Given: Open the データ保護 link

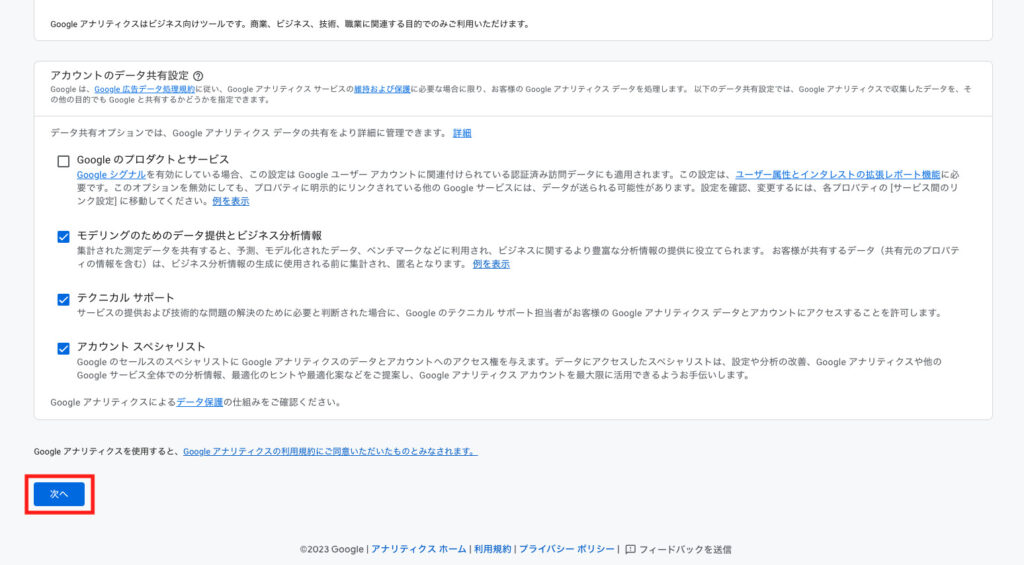Looking at the screenshot, I should [x=200, y=402].
